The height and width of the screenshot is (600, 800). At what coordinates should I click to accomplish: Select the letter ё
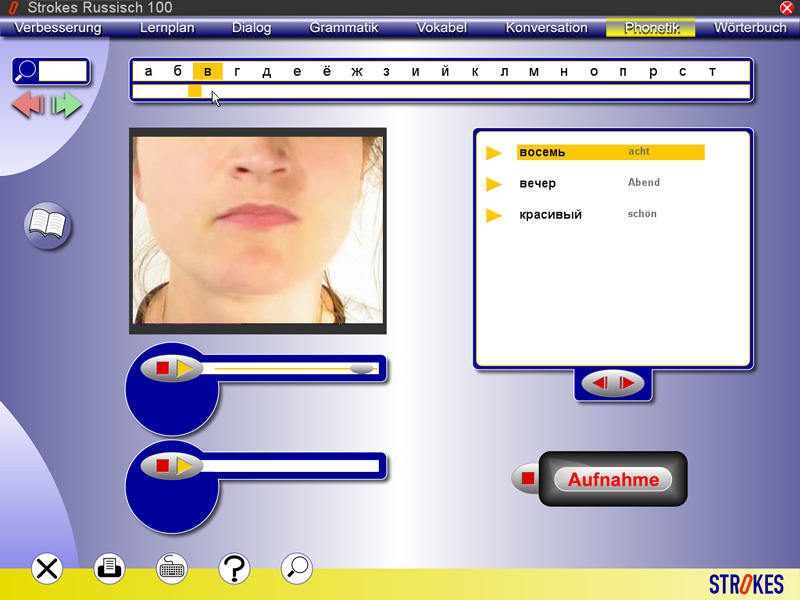pos(327,71)
